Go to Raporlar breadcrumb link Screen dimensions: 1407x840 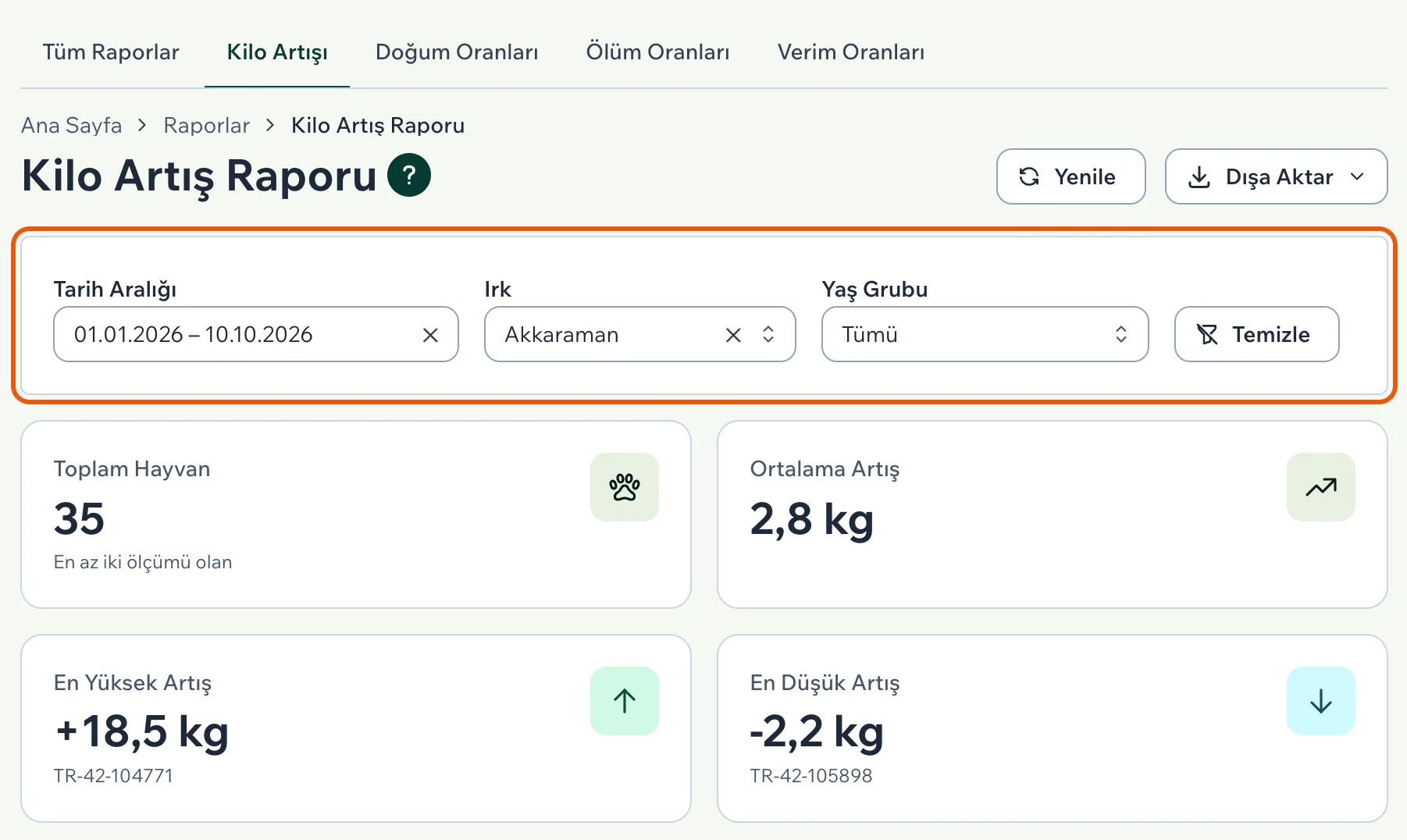[206, 126]
